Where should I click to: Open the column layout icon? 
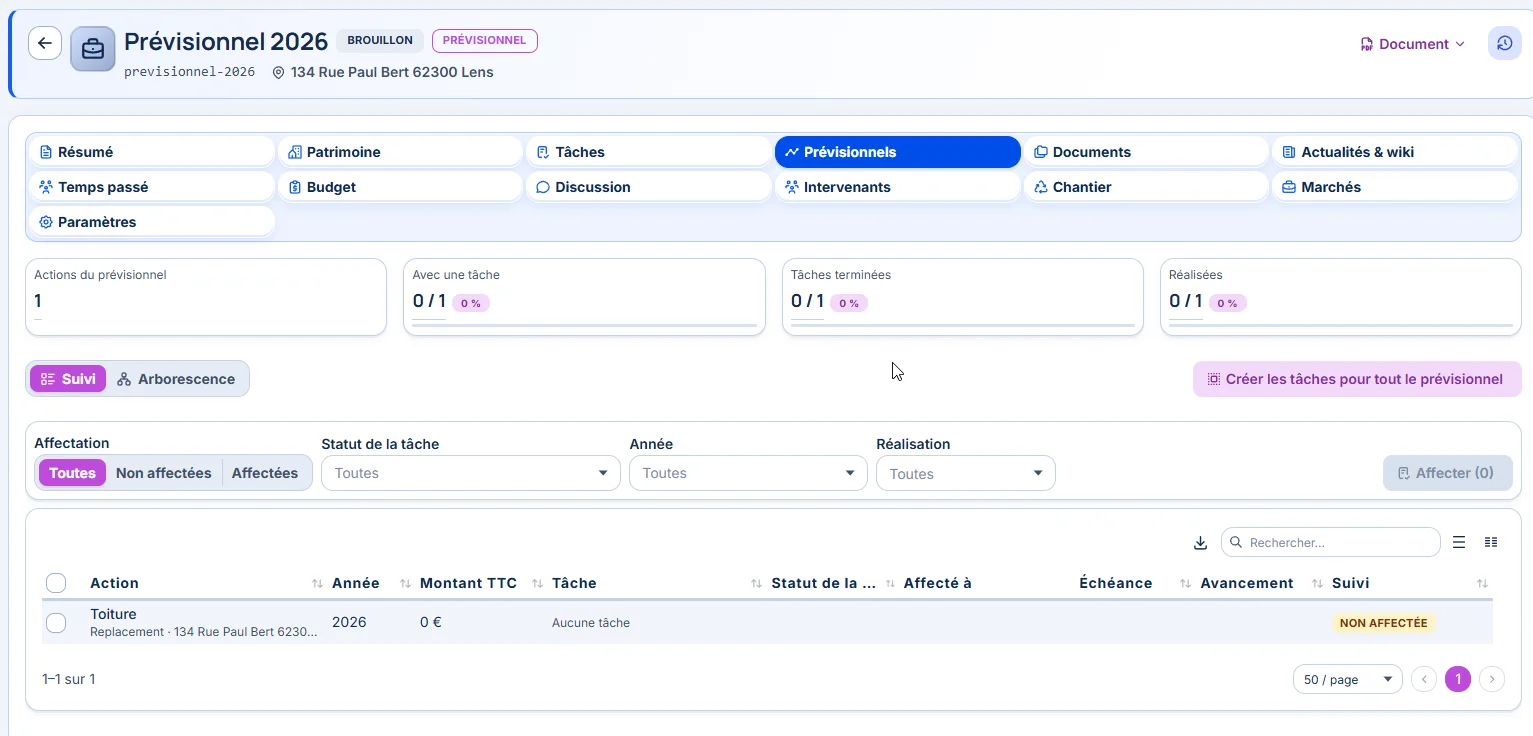[1491, 542]
